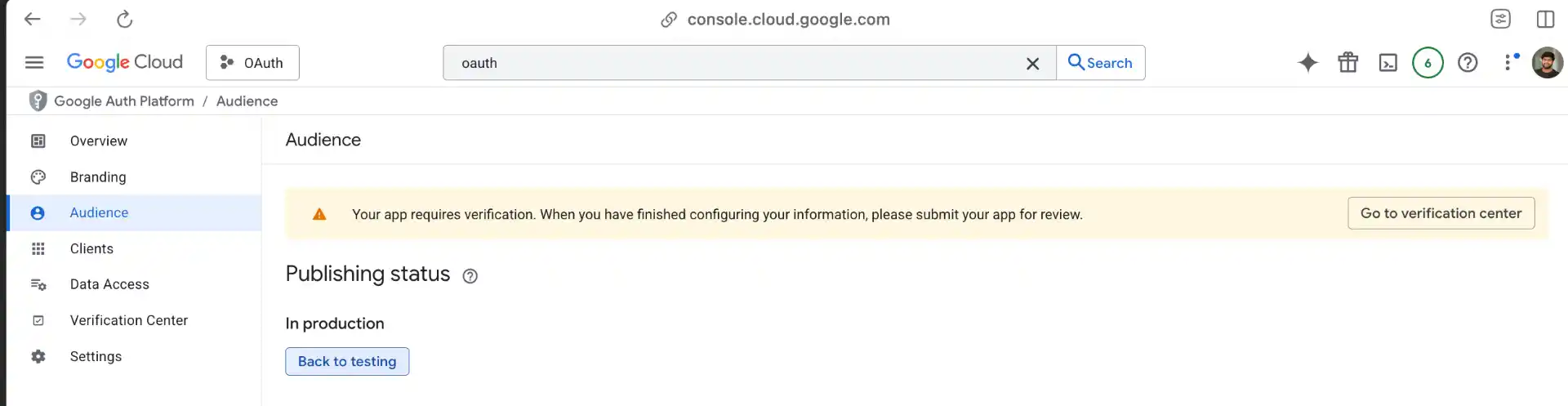Image resolution: width=1568 pixels, height=406 pixels.
Task: Open the Branding section
Action: point(98,177)
